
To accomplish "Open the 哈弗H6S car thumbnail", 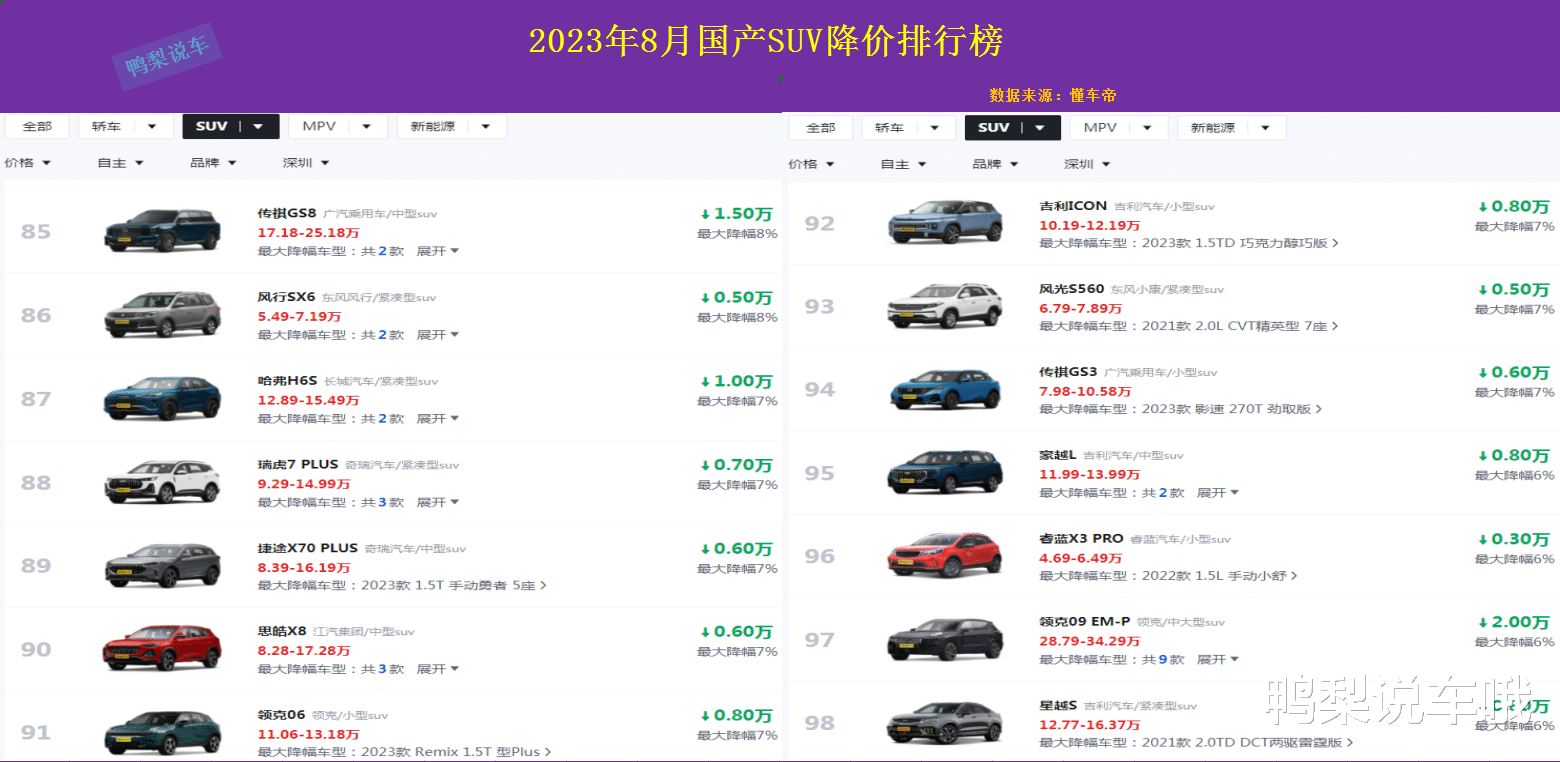I will pyautogui.click(x=162, y=399).
